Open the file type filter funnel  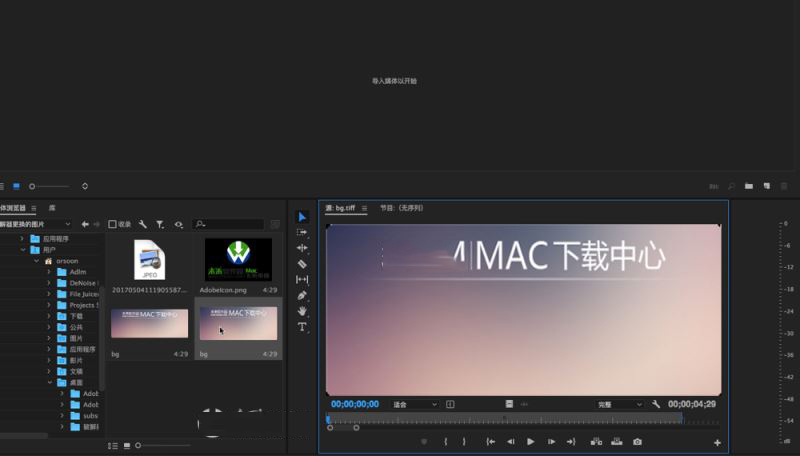(160, 224)
